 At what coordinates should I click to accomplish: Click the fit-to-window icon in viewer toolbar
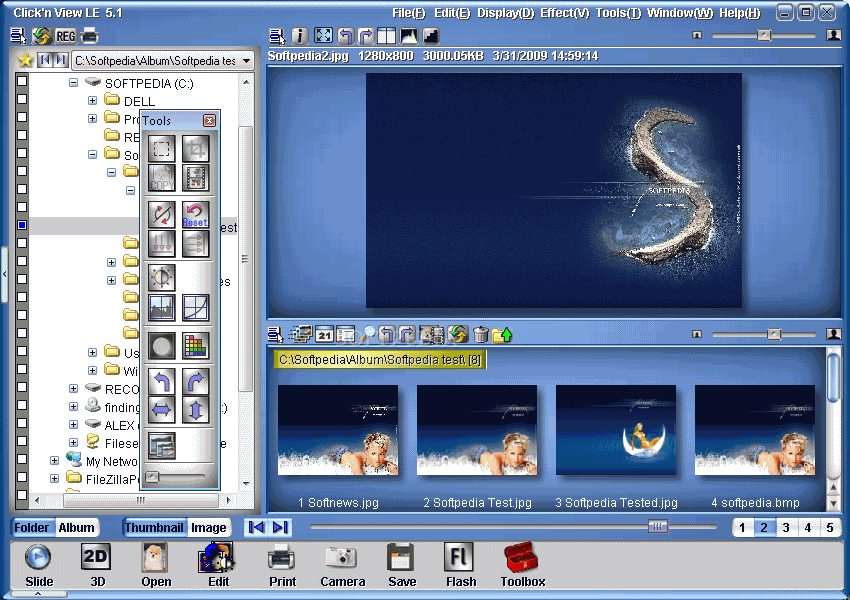click(323, 36)
